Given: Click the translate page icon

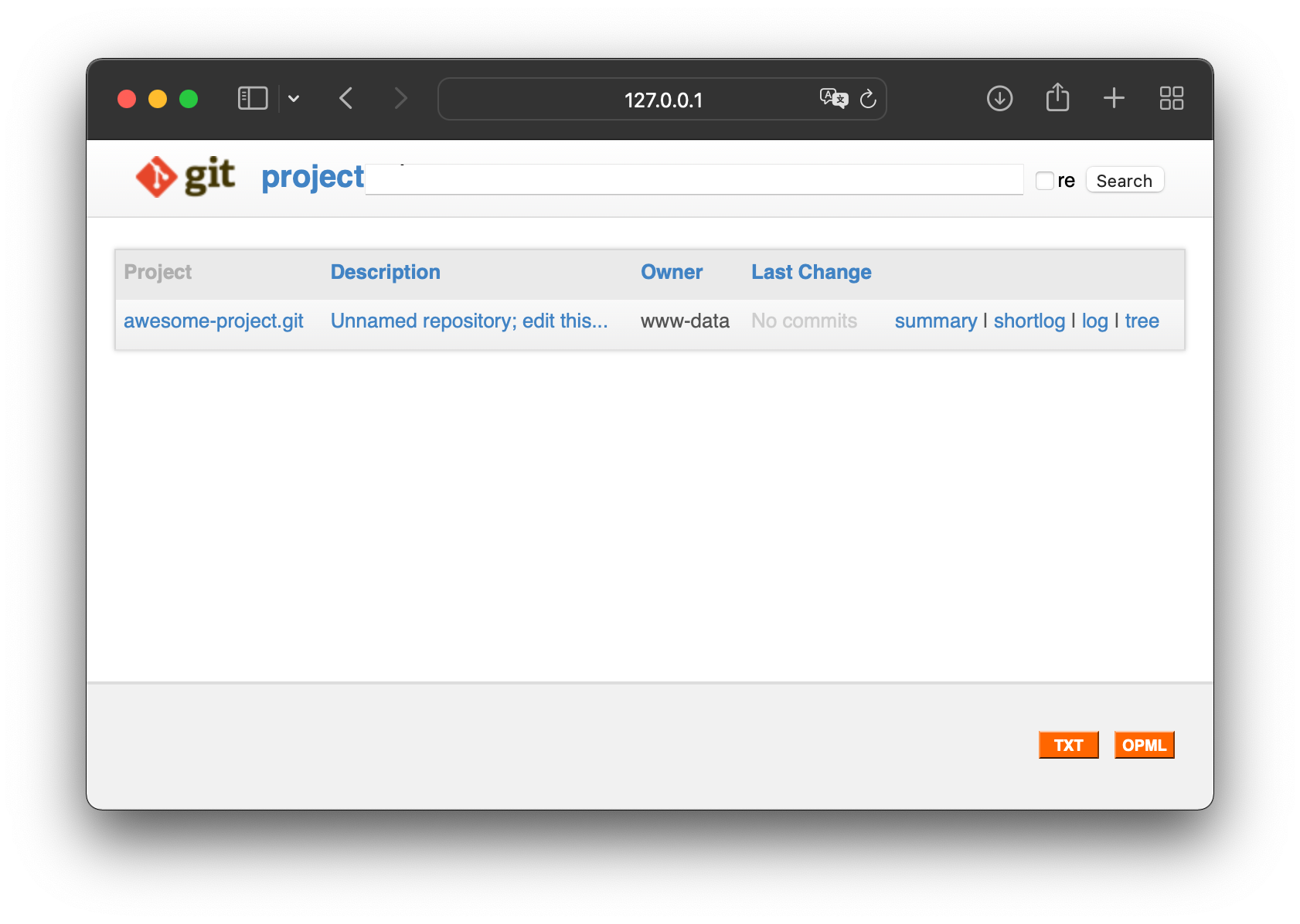Looking at the screenshot, I should [x=833, y=98].
